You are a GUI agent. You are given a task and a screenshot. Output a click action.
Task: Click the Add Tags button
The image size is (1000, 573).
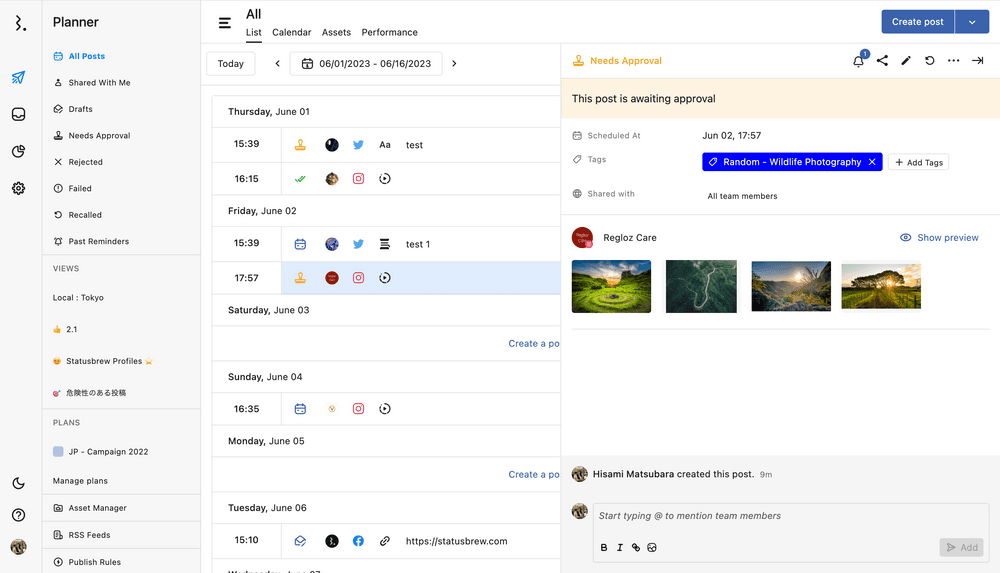coord(918,162)
